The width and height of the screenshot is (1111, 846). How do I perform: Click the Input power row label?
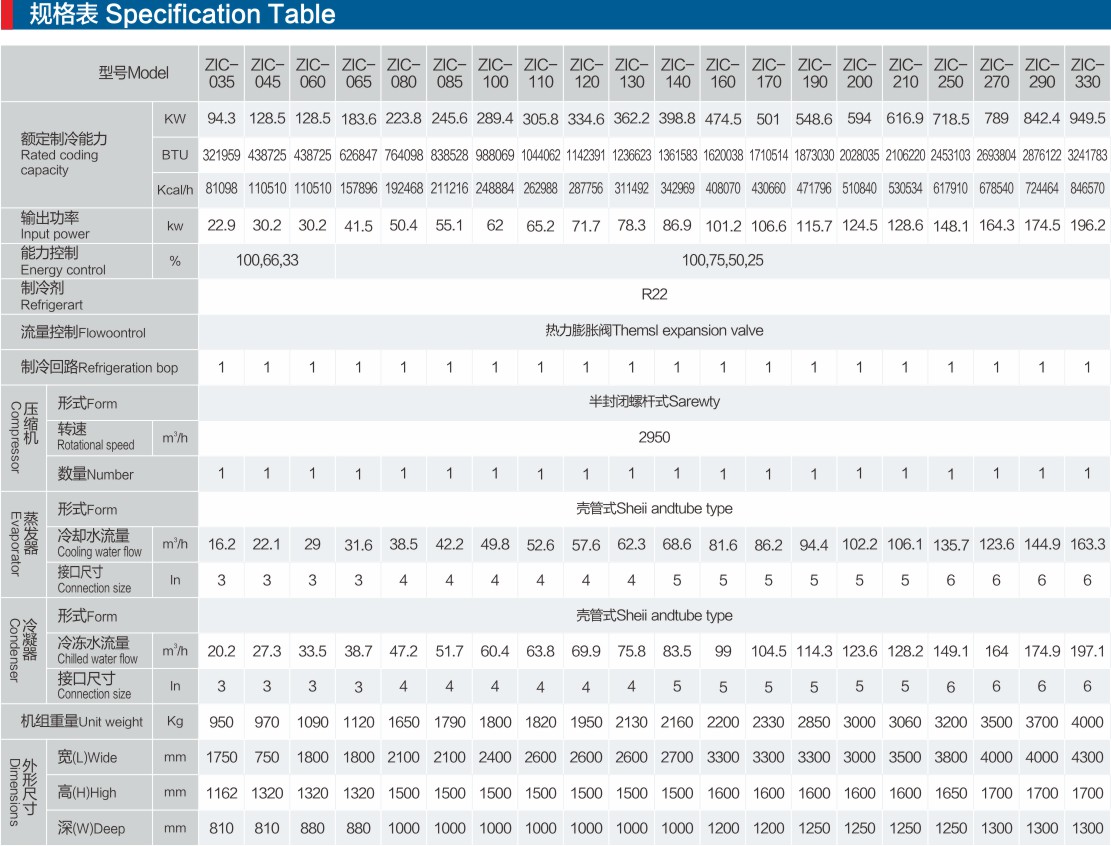[x=55, y=225]
